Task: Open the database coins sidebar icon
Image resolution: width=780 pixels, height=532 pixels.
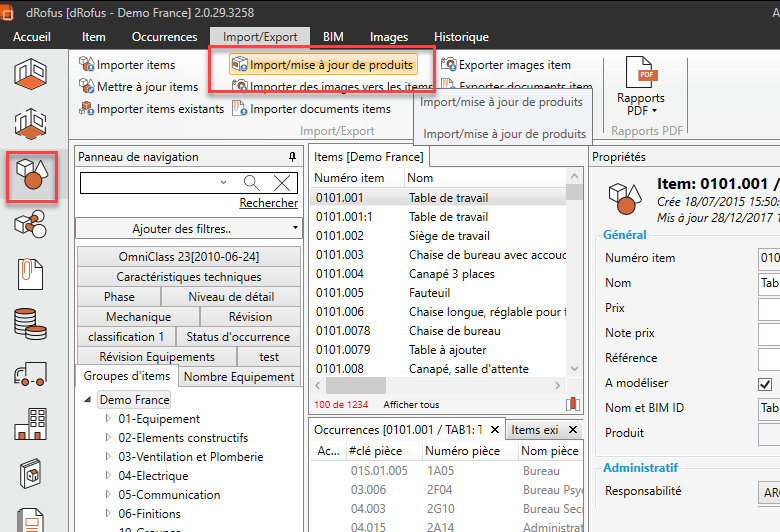Action: pyautogui.click(x=32, y=323)
